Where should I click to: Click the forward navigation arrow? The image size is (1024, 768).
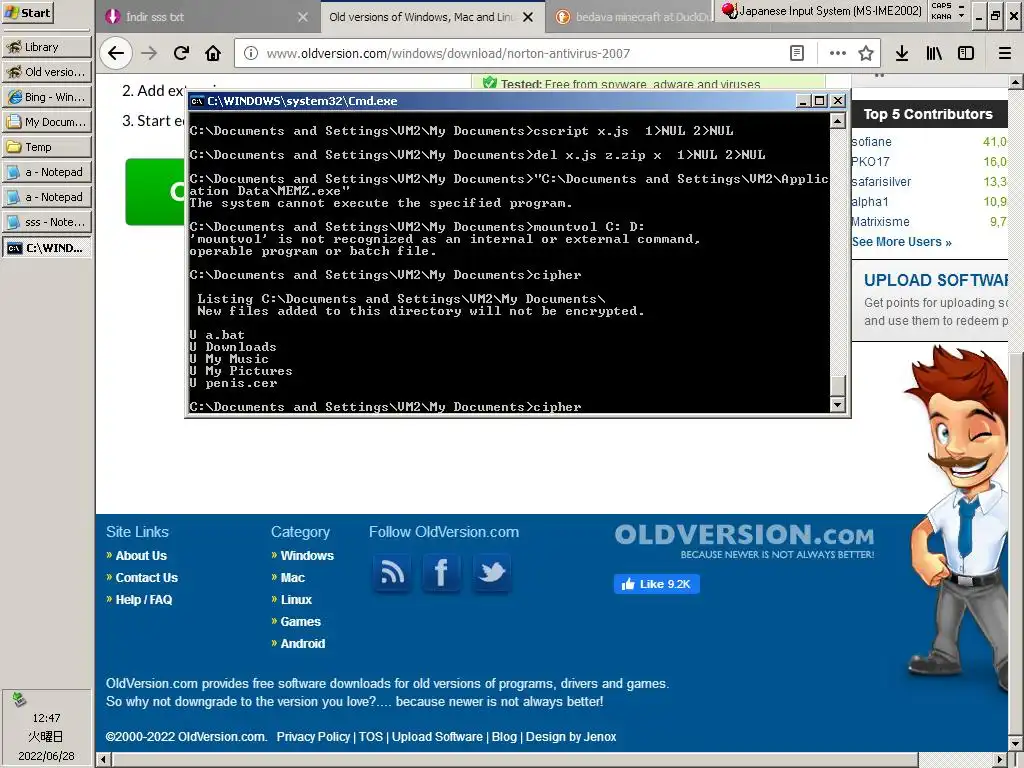pyautogui.click(x=150, y=54)
